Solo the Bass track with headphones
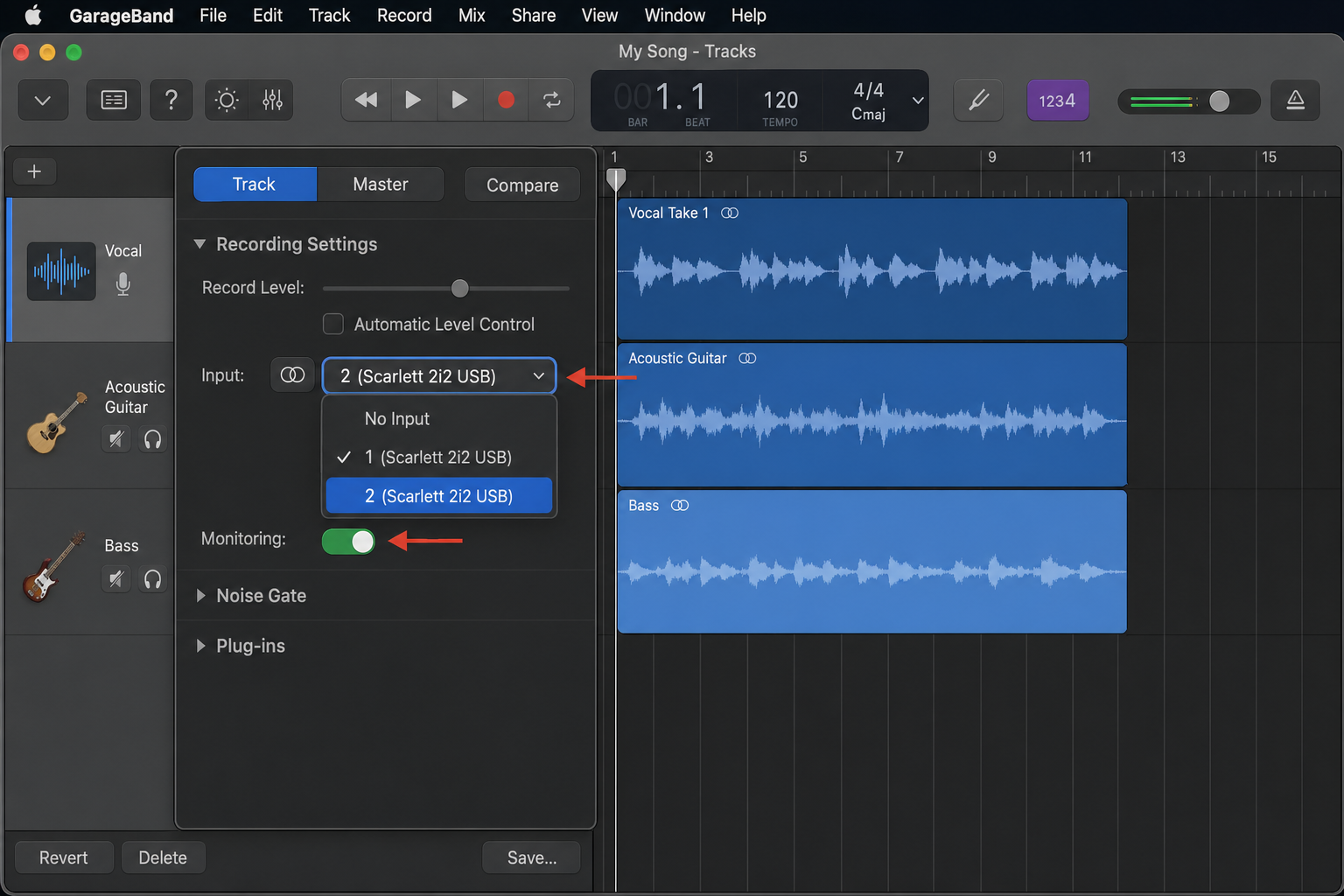The height and width of the screenshot is (896, 1344). point(152,578)
